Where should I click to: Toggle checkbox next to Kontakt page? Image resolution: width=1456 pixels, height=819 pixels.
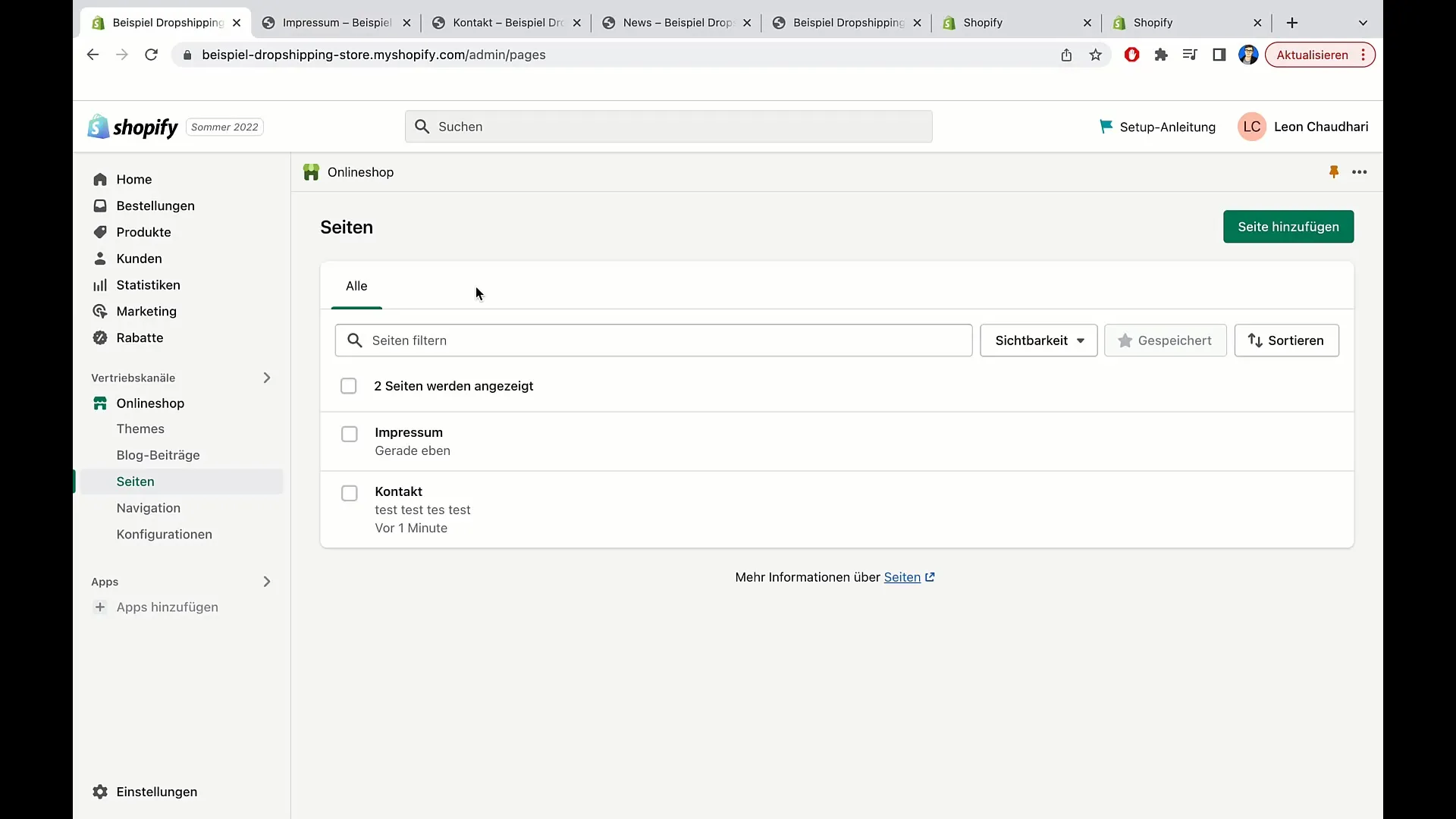(x=349, y=492)
